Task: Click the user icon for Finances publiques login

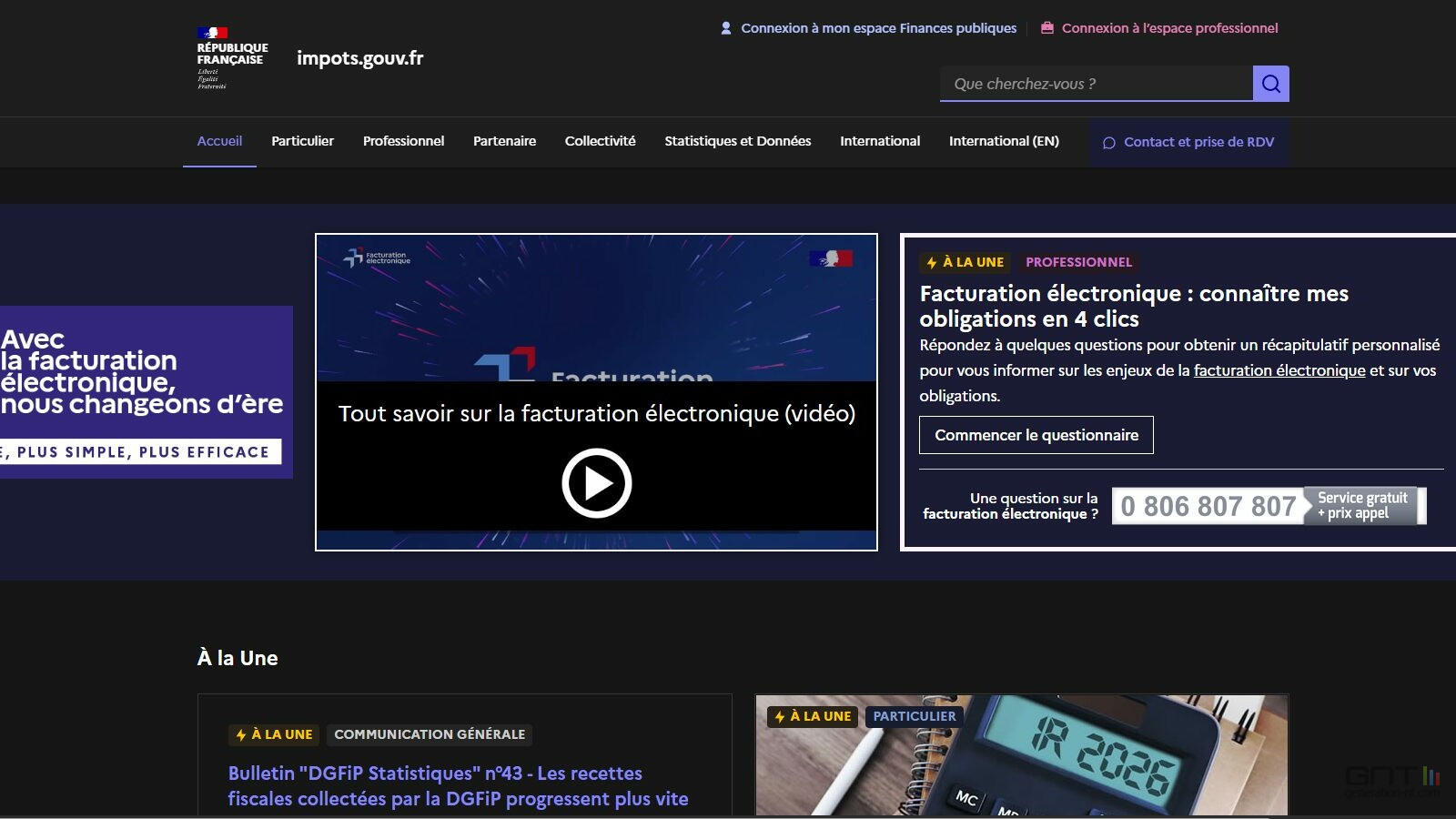Action: pyautogui.click(x=726, y=28)
